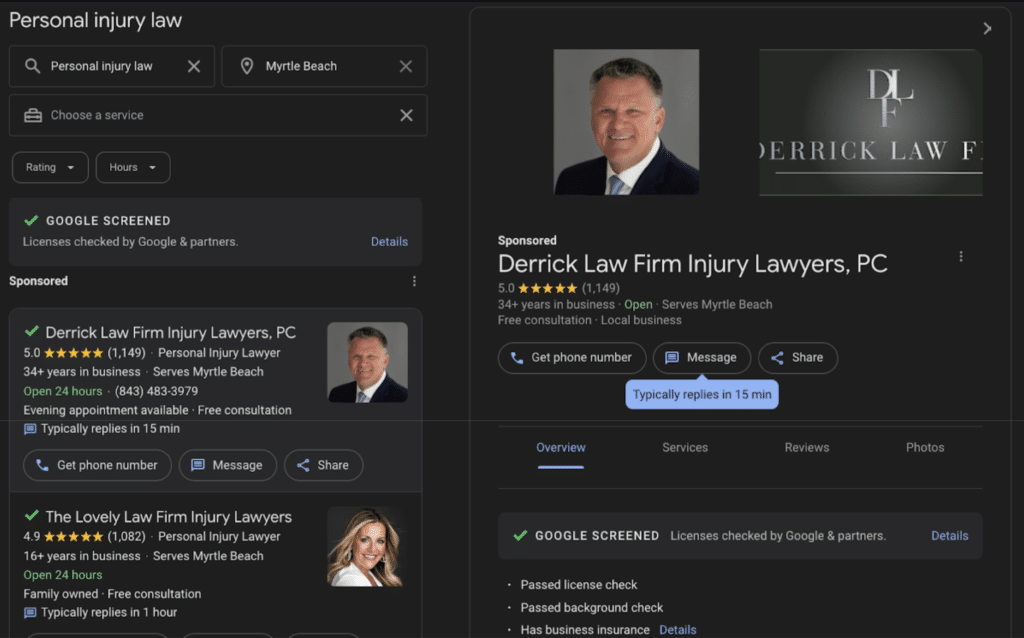
Task: Open Details link in left Google Screened banner
Action: 389,242
